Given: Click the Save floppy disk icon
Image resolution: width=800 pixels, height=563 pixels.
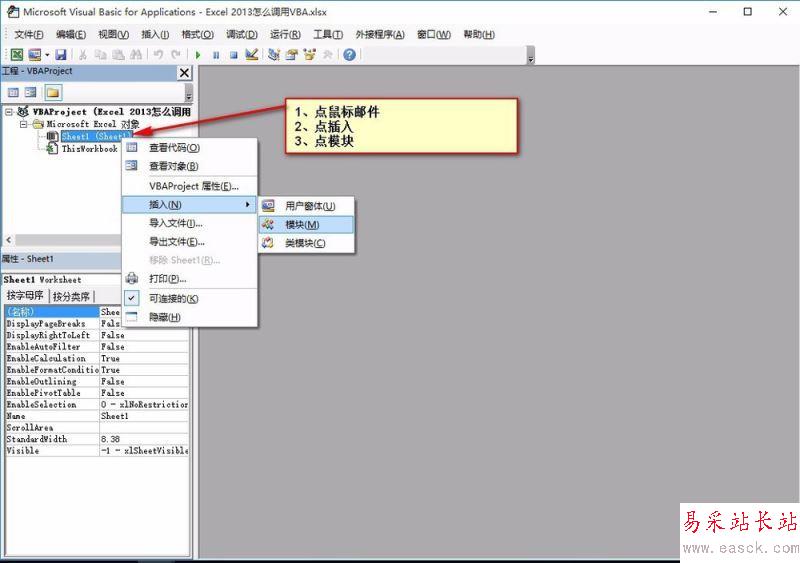Looking at the screenshot, I should 61,55.
